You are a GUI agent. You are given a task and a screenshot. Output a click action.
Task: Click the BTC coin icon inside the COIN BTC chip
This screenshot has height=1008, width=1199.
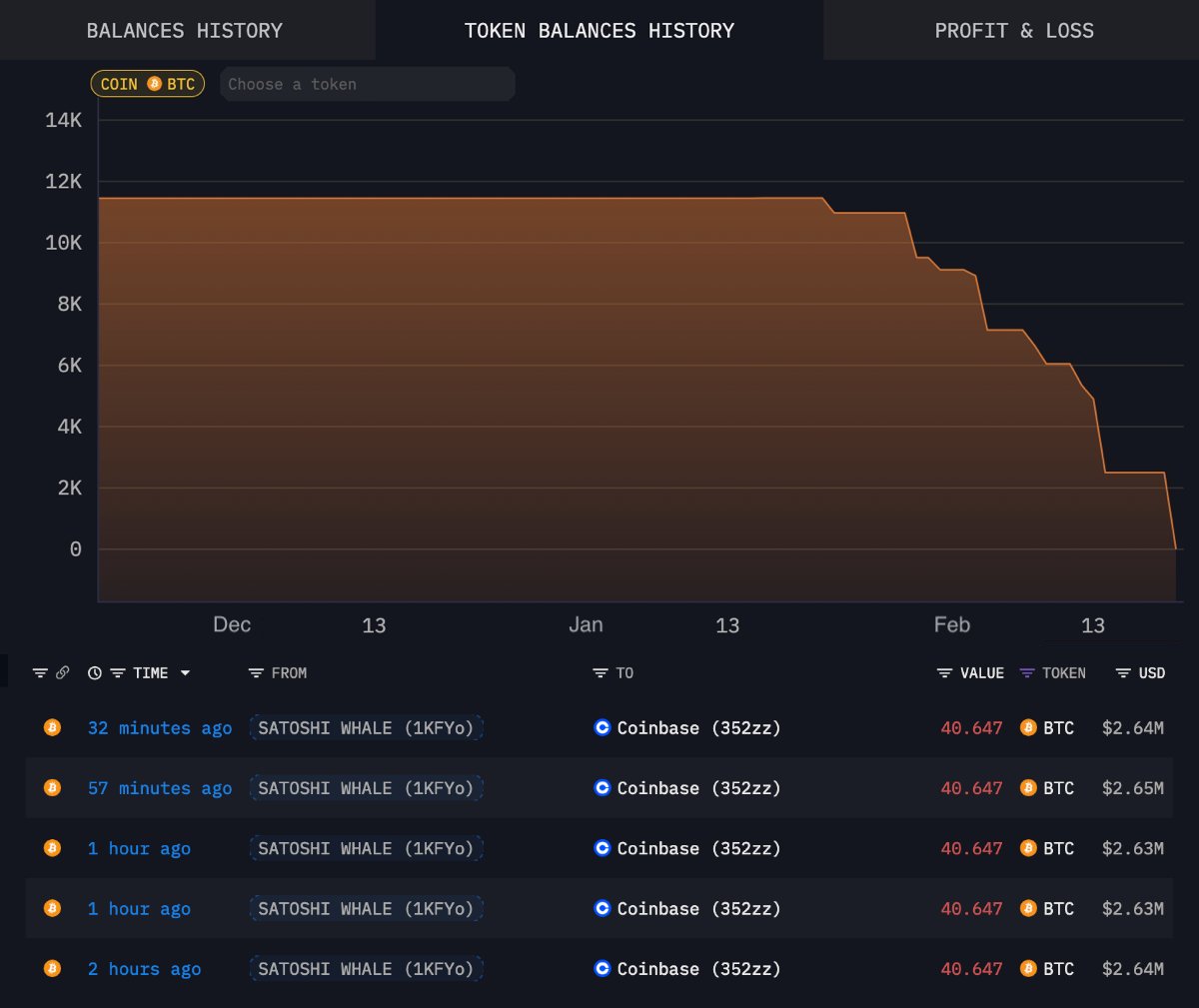point(155,84)
